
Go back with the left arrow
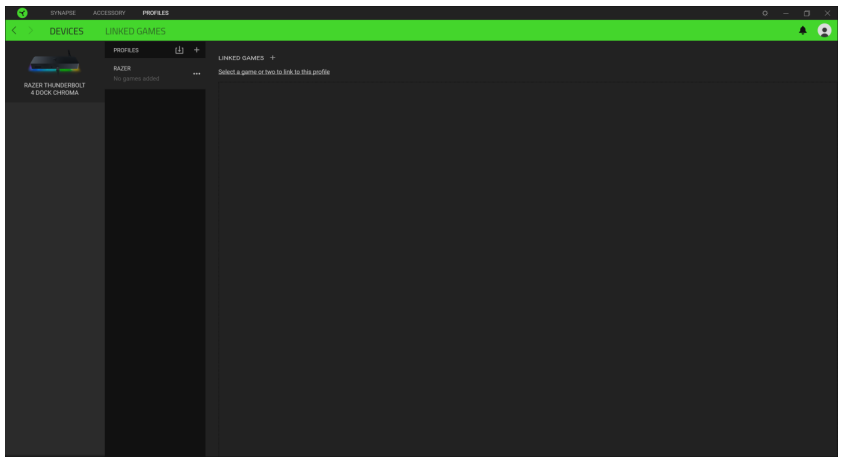(x=13, y=31)
